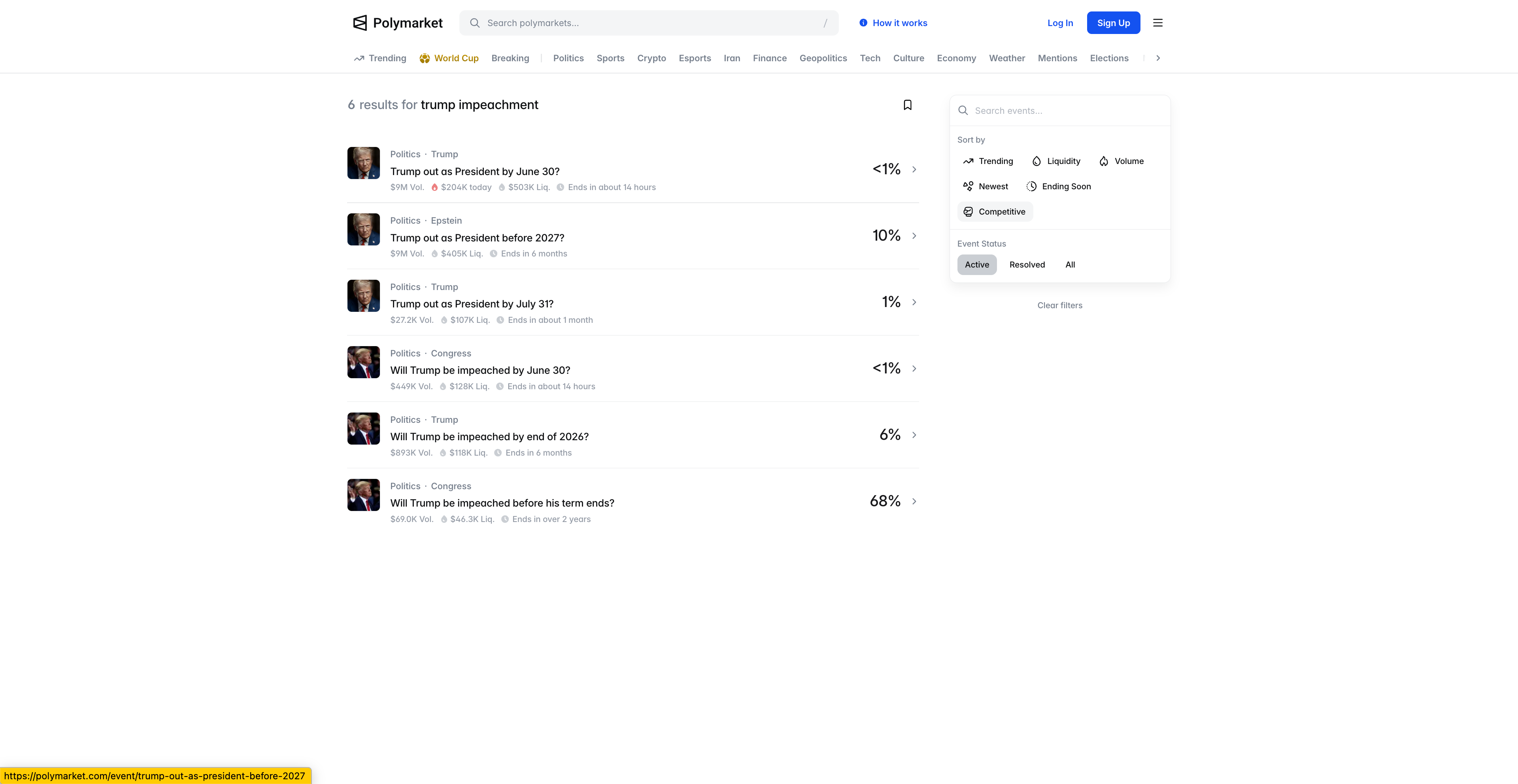The width and height of the screenshot is (1518, 784).
Task: Expand more categories with the right chevron
Action: tap(1158, 58)
